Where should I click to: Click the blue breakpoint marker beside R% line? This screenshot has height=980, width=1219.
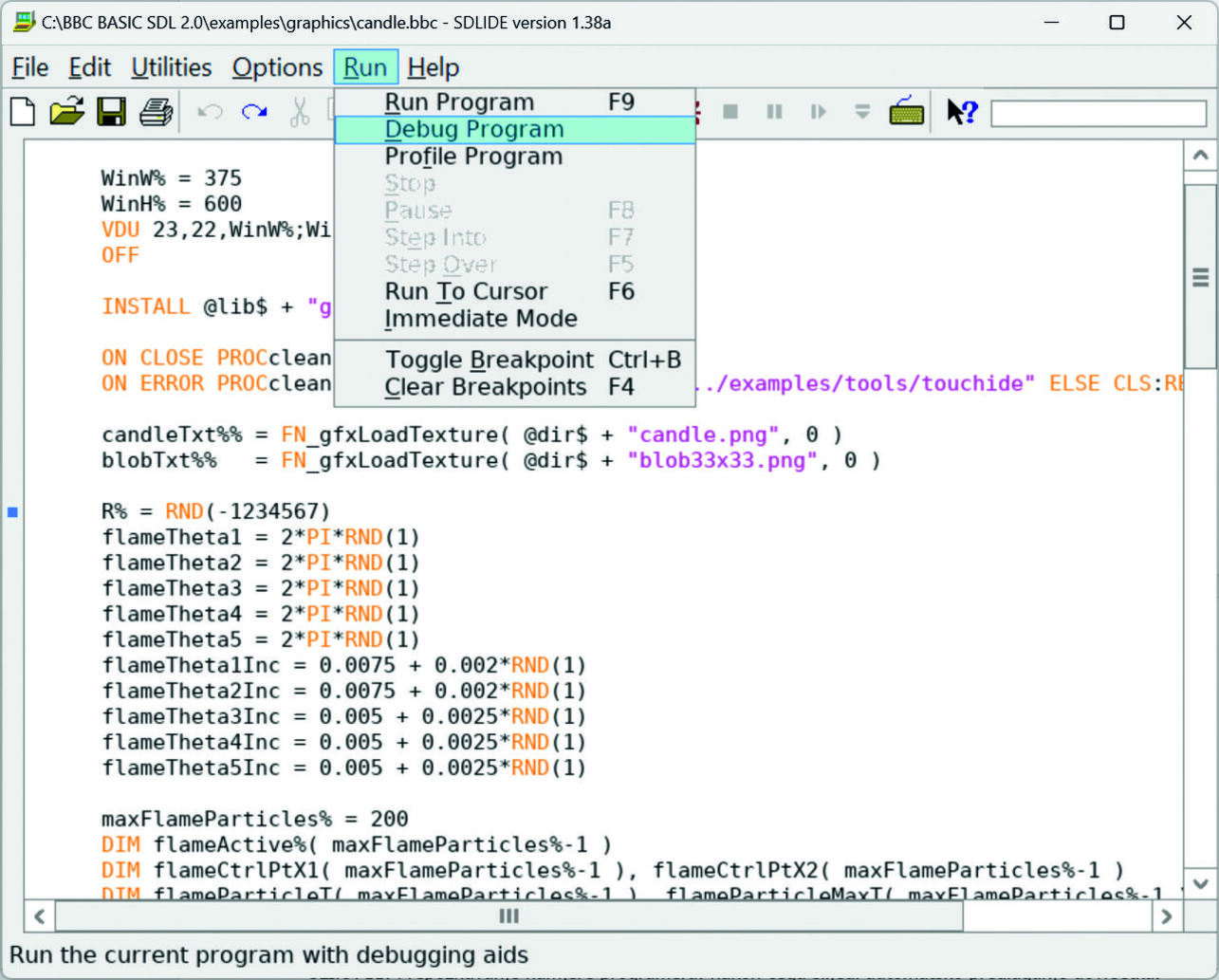(x=13, y=512)
